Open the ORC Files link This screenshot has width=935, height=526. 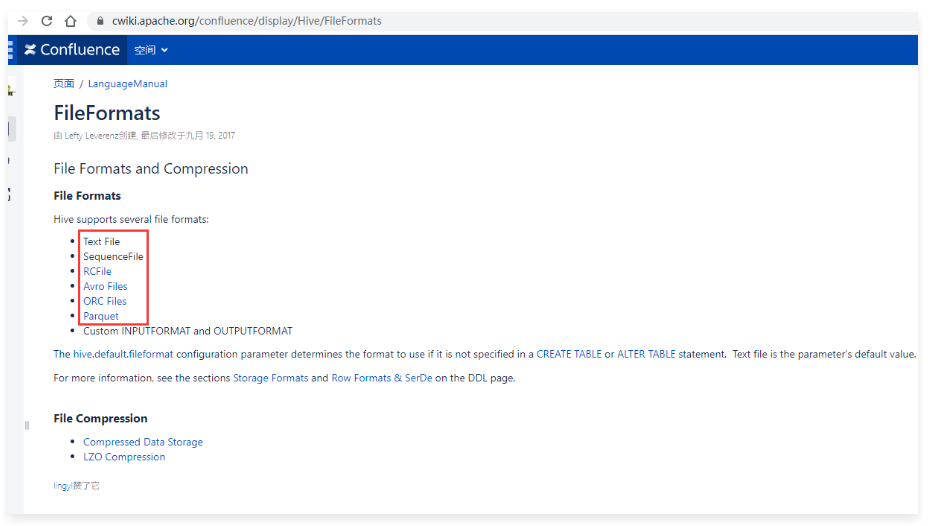(x=105, y=301)
